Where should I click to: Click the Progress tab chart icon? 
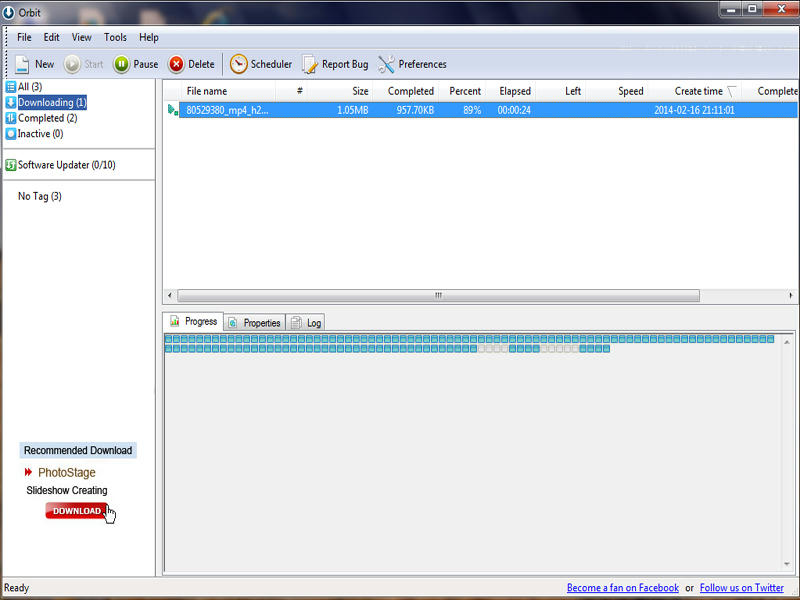175,321
